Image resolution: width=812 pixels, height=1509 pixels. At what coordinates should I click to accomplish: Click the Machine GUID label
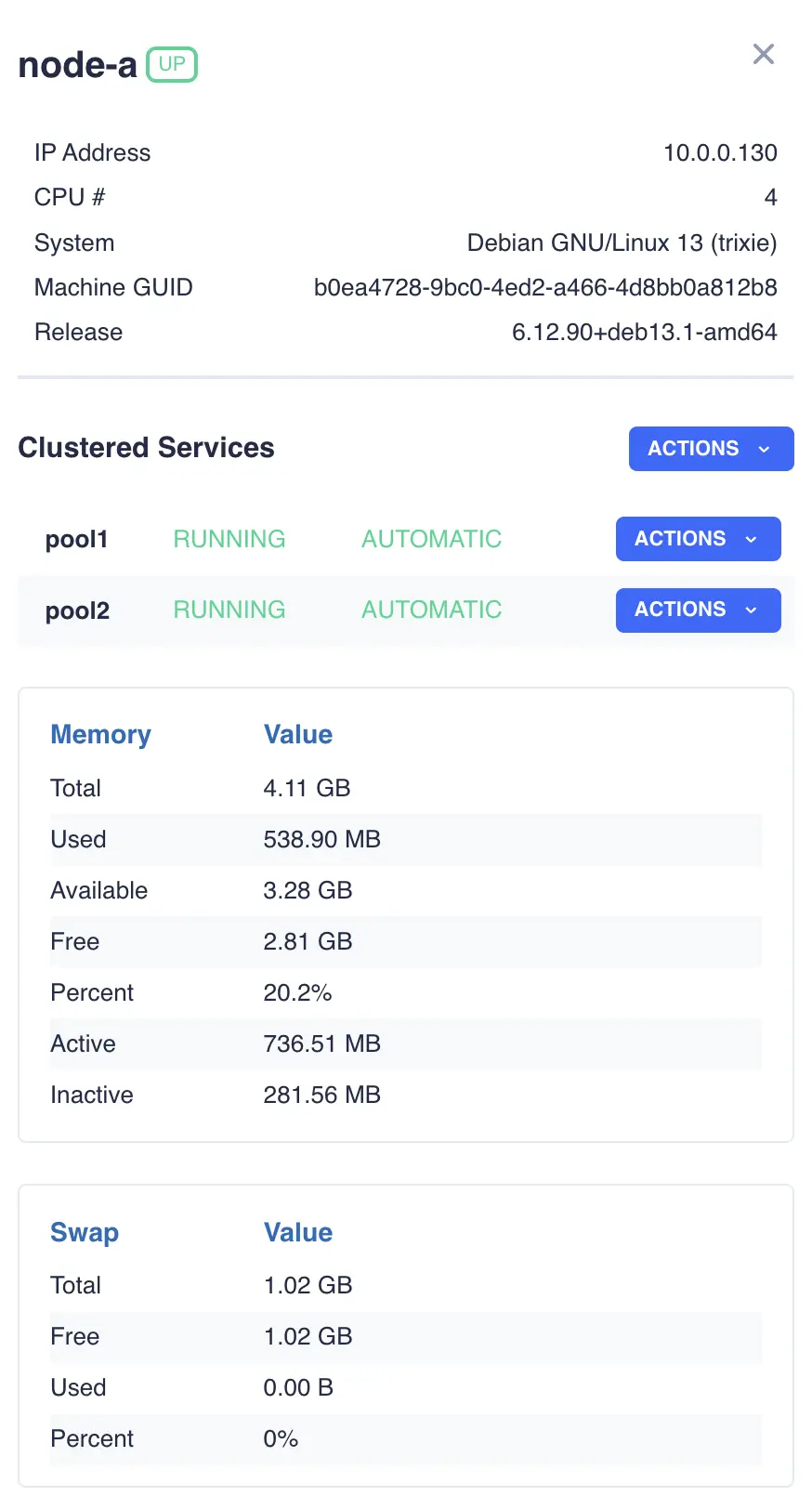tap(113, 287)
